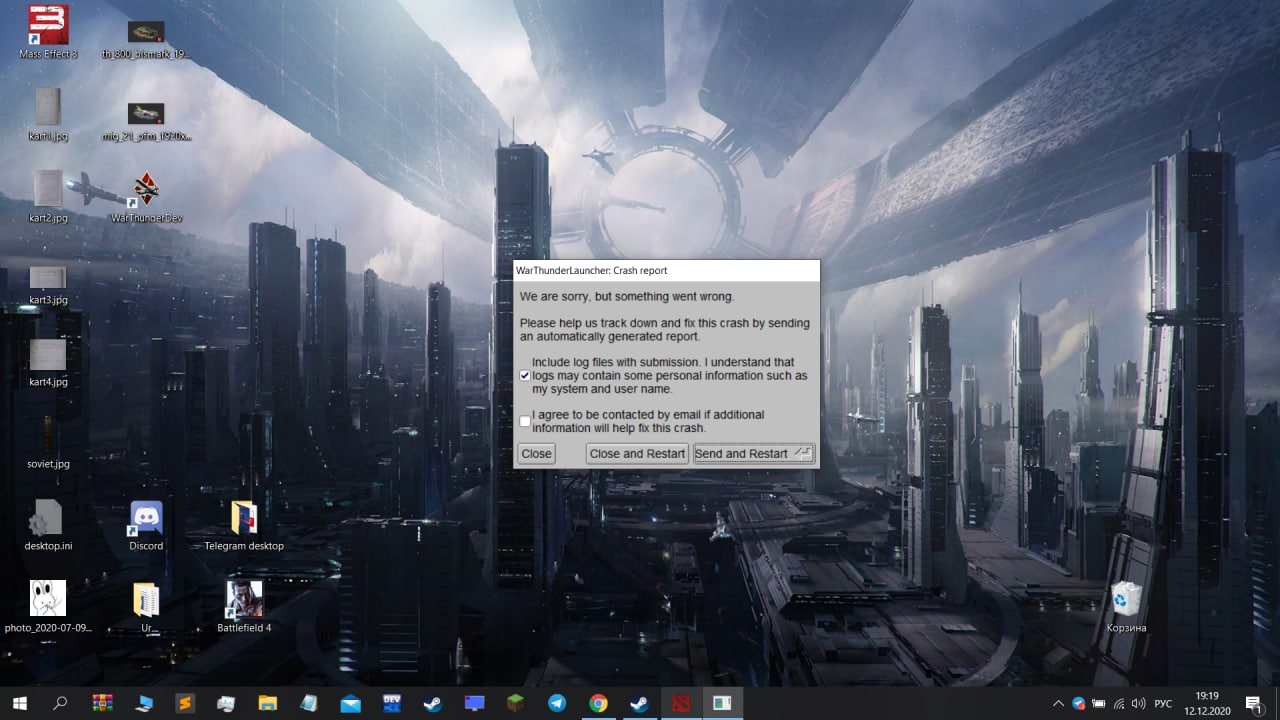This screenshot has width=1280, height=720.
Task: Open File Explorer from the taskbar
Action: pyautogui.click(x=267, y=703)
